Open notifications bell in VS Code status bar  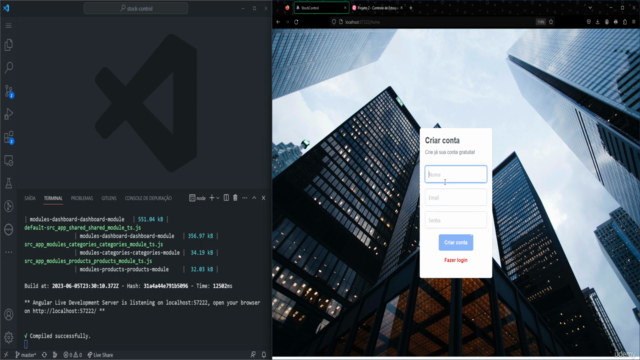[264, 355]
